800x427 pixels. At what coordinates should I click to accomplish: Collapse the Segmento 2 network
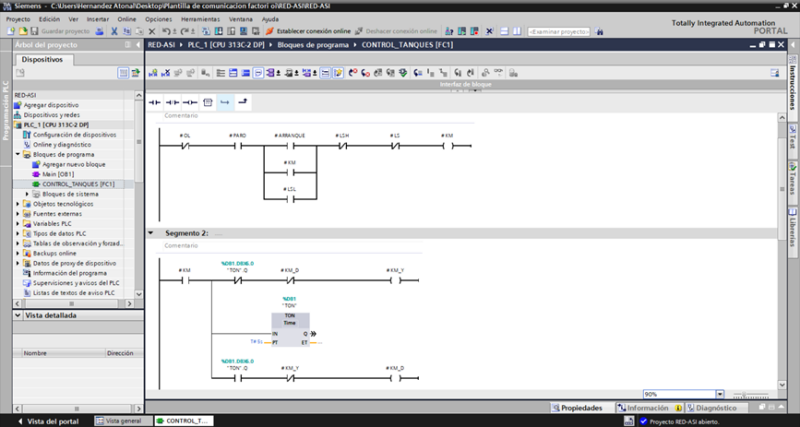pyautogui.click(x=152, y=233)
